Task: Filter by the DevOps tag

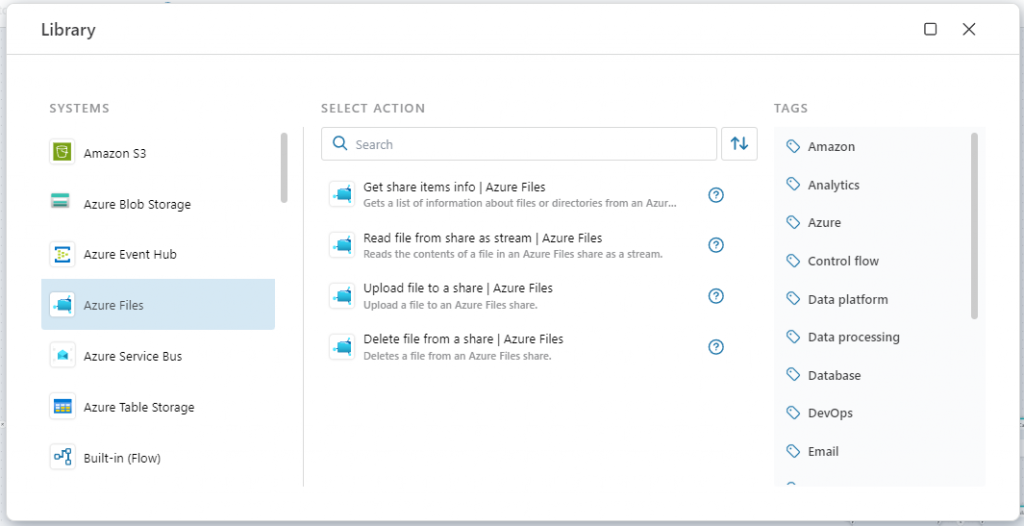Action: 830,413
